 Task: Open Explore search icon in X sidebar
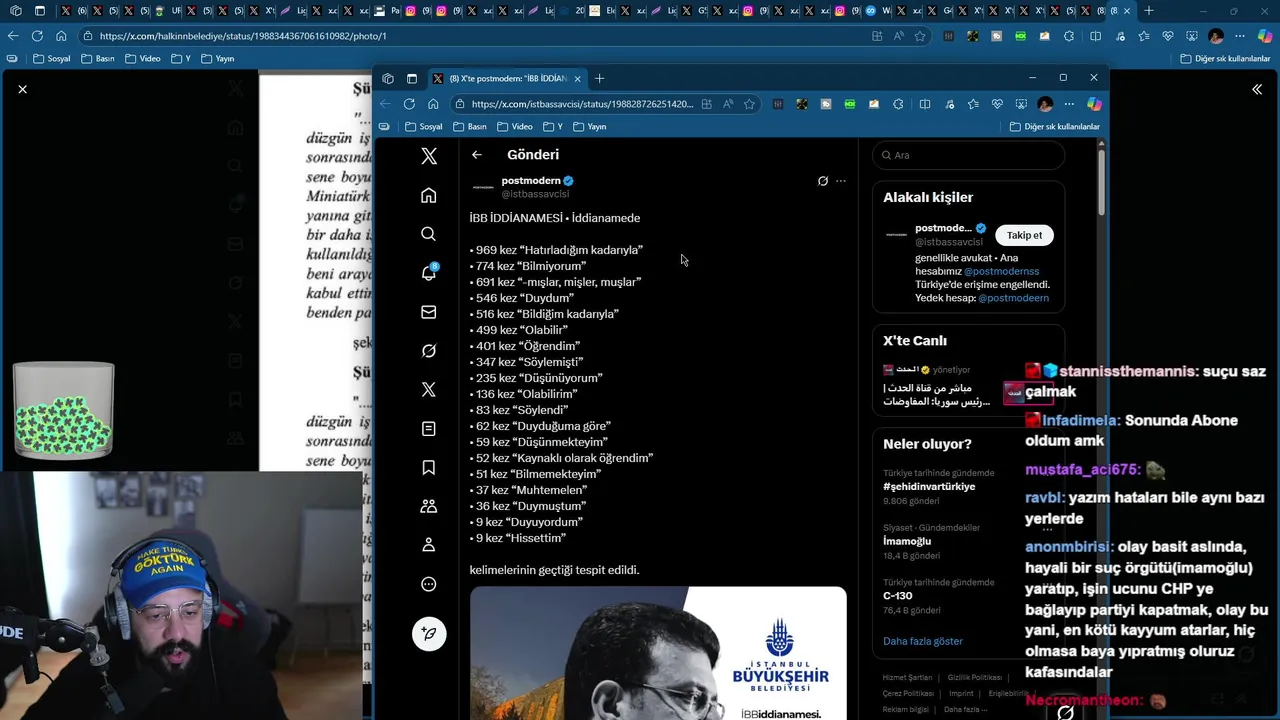coord(428,234)
